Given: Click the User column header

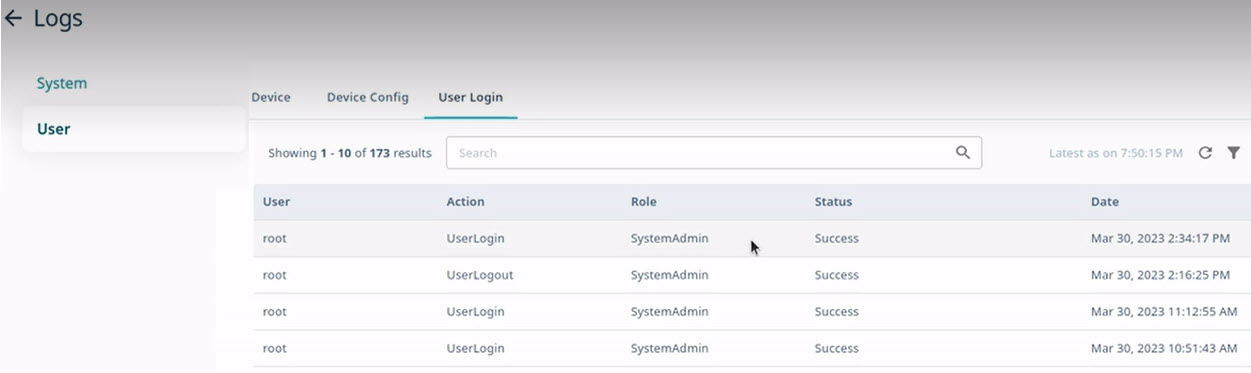Looking at the screenshot, I should pos(276,202).
